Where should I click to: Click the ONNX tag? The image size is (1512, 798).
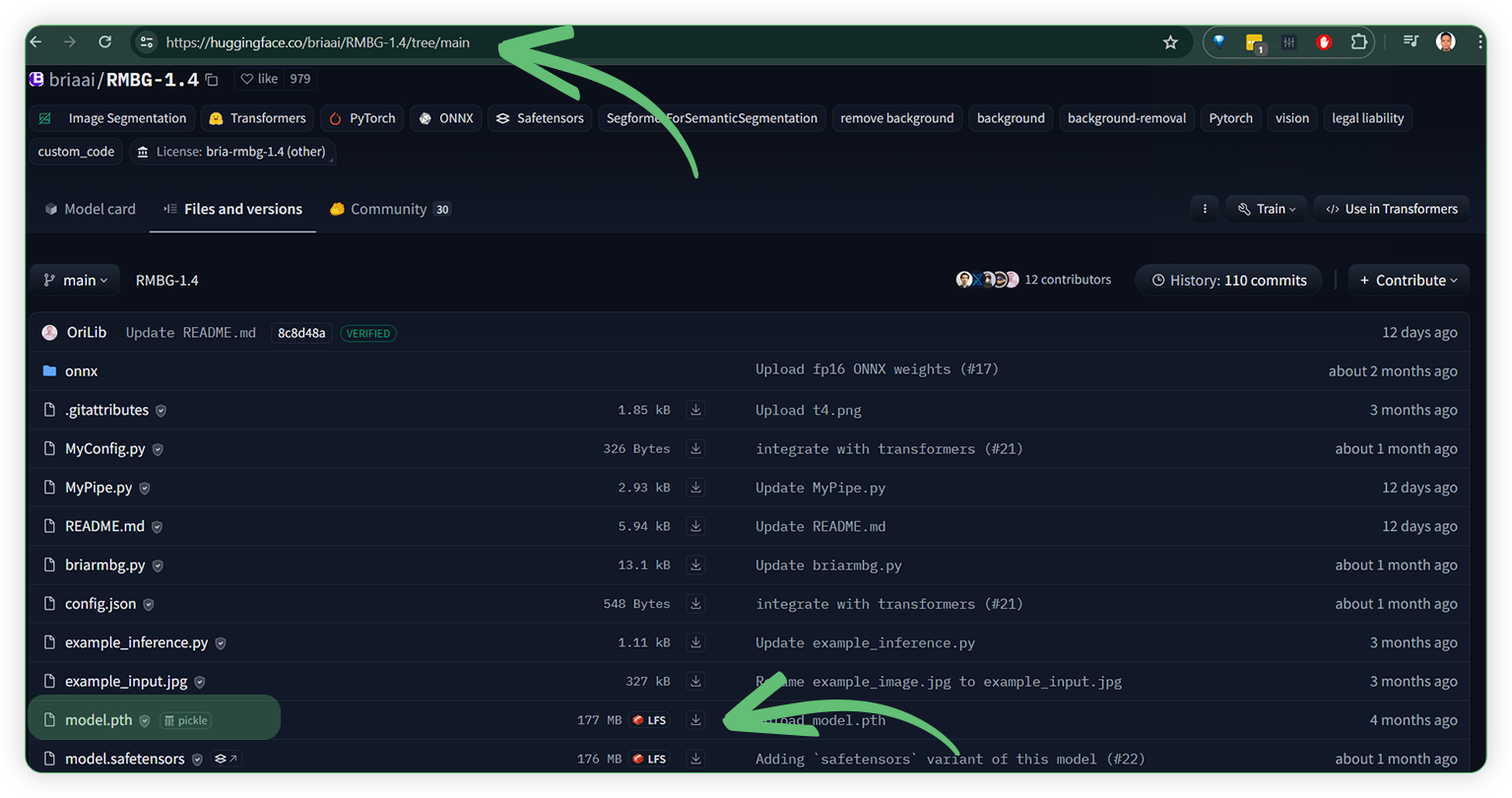(x=446, y=118)
